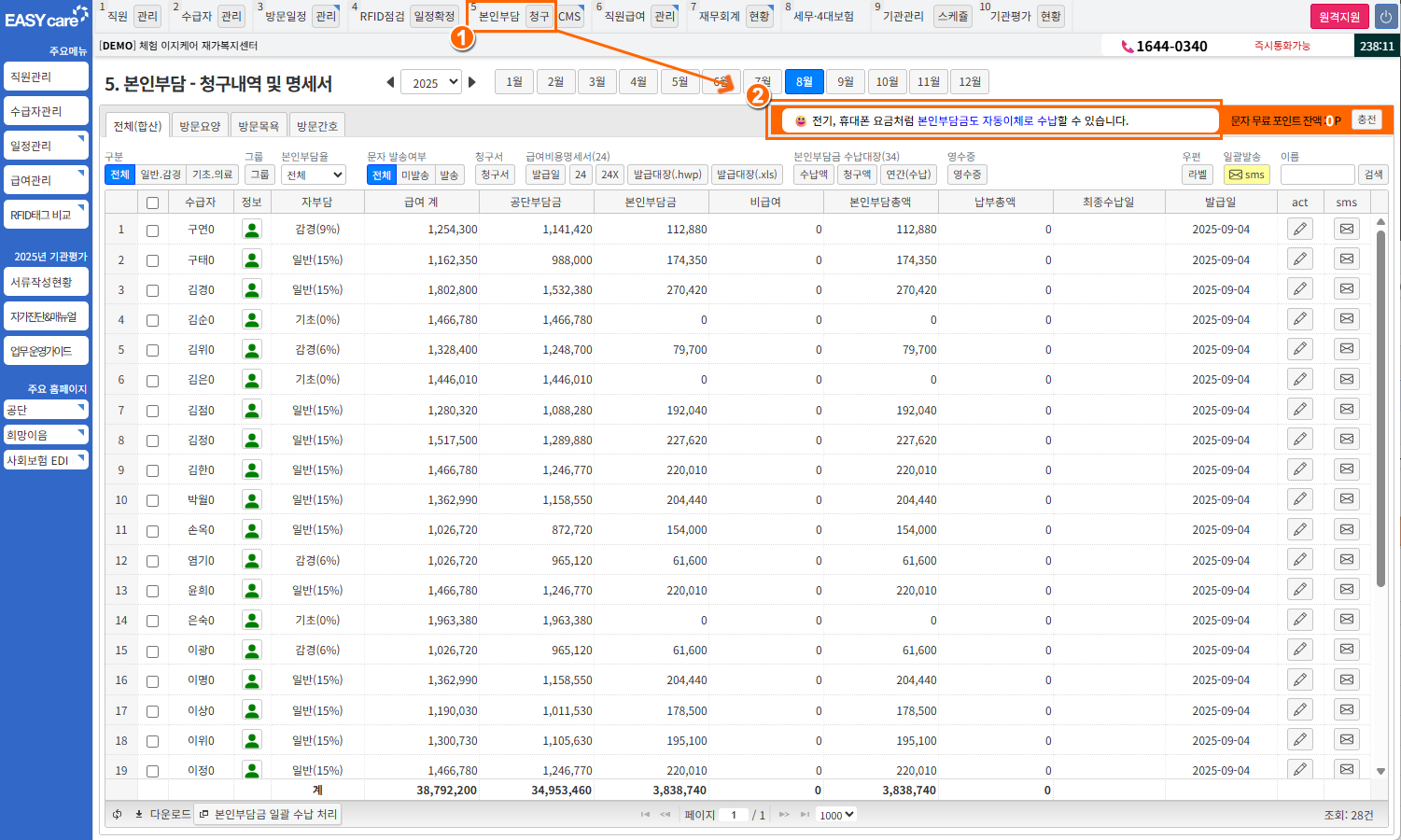Open the 1000 rows-per-page dropdown

836,815
